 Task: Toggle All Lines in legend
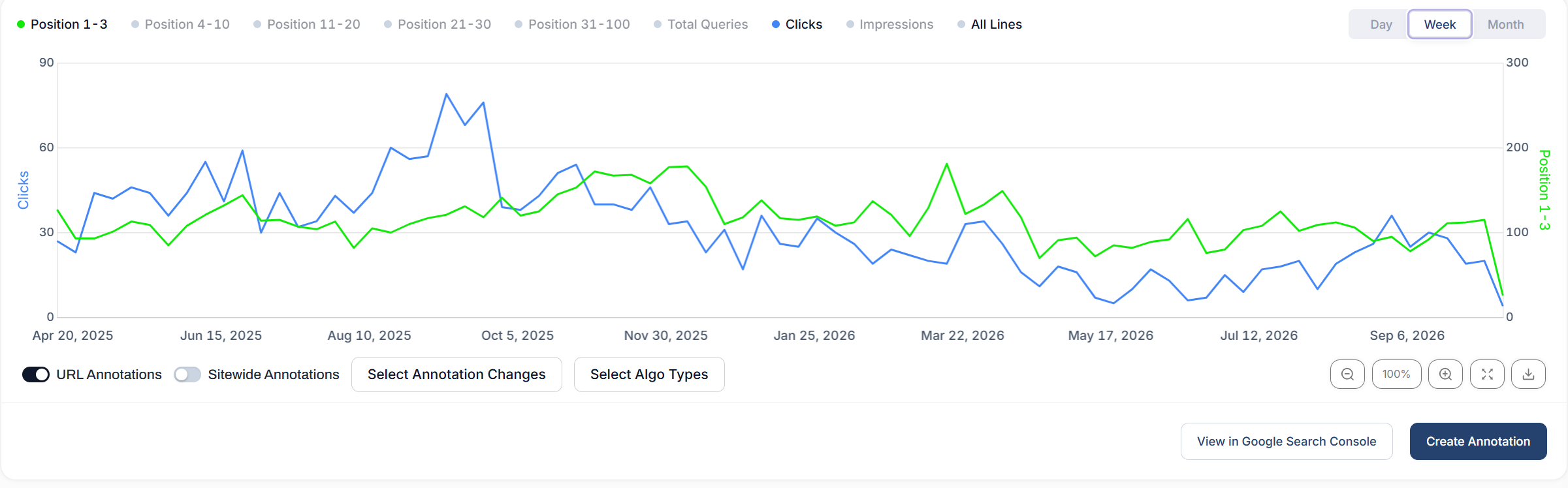pyautogui.click(x=990, y=24)
